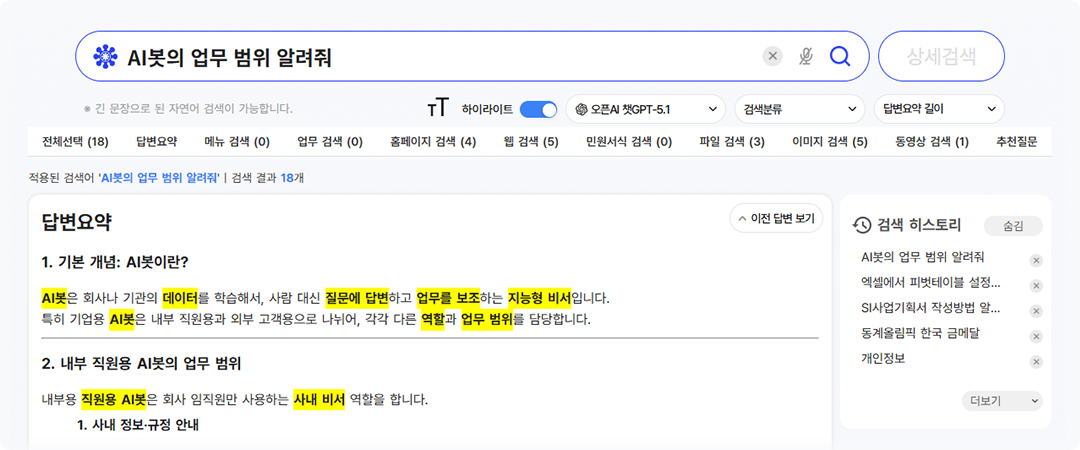Expand history with 더보기 dropdown

1004,400
